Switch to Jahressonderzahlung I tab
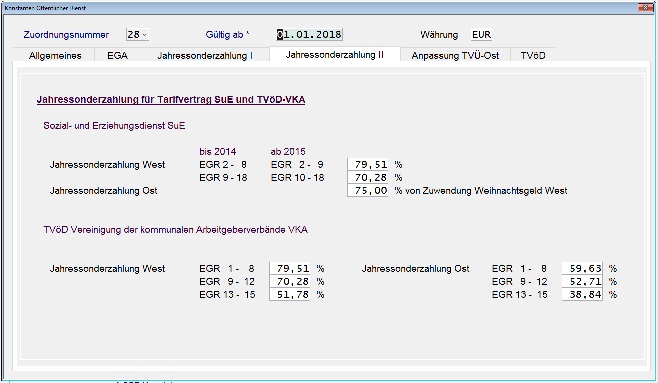 tap(205, 55)
